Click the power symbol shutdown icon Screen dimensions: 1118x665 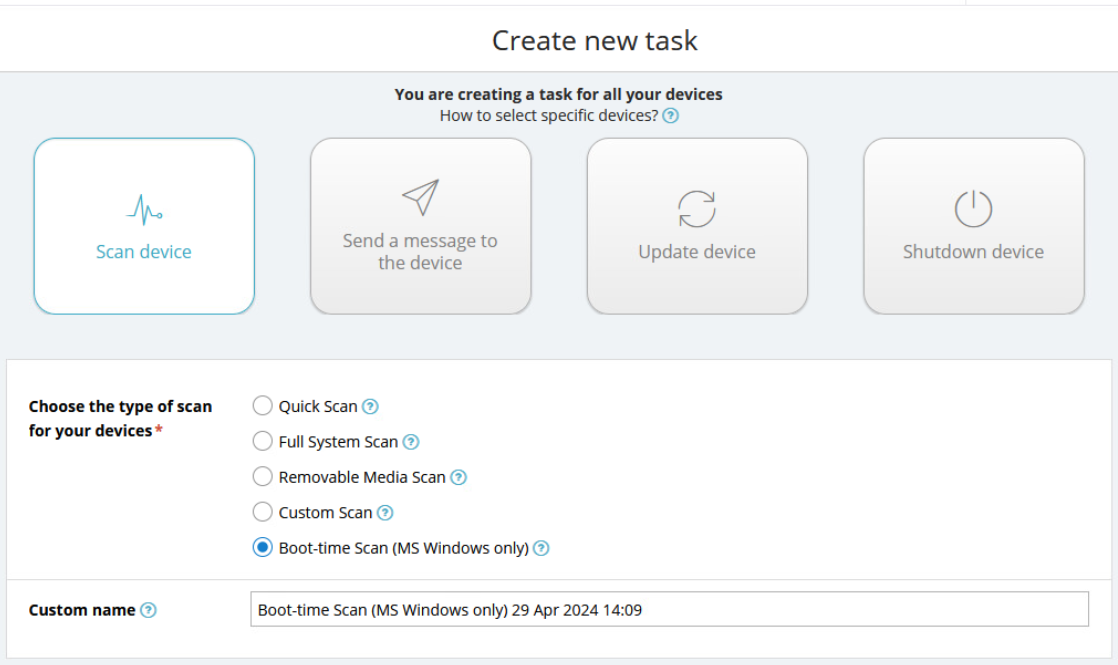pyautogui.click(x=973, y=209)
